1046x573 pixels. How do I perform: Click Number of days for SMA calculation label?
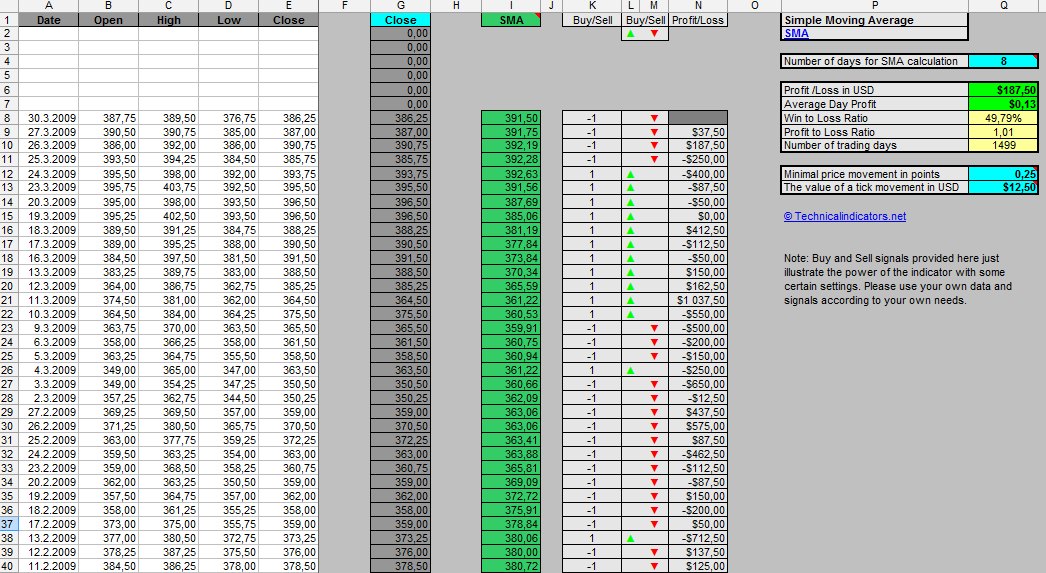pos(874,61)
